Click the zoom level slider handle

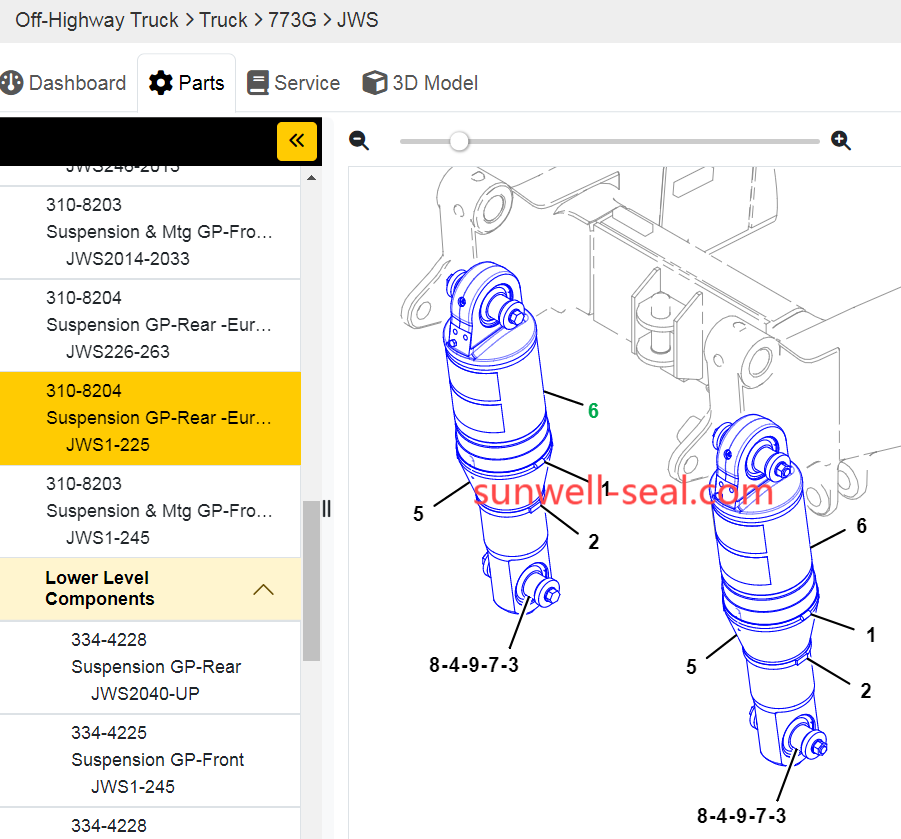(459, 141)
